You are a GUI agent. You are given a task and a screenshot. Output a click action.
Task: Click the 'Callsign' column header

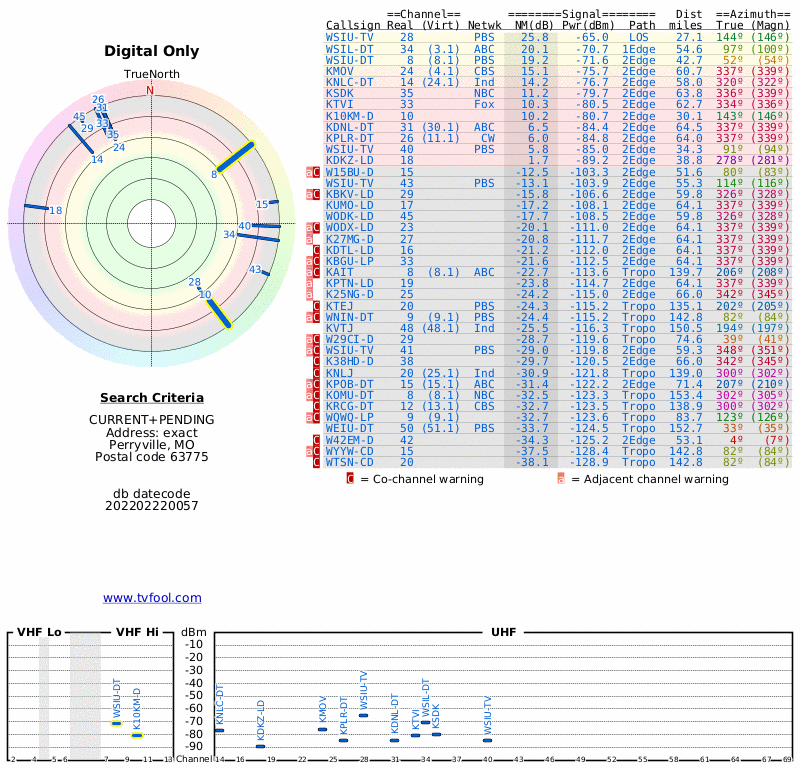[x=353, y=25]
